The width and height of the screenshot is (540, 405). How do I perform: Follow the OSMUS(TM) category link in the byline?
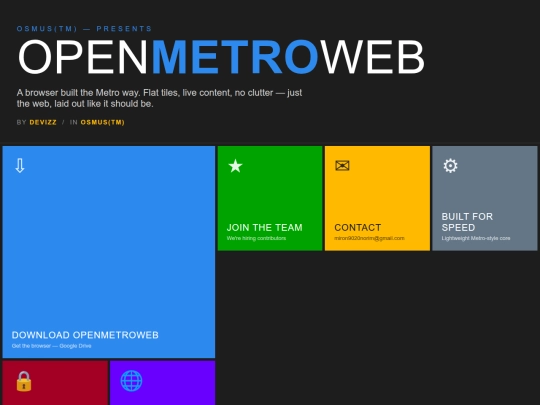(103, 122)
